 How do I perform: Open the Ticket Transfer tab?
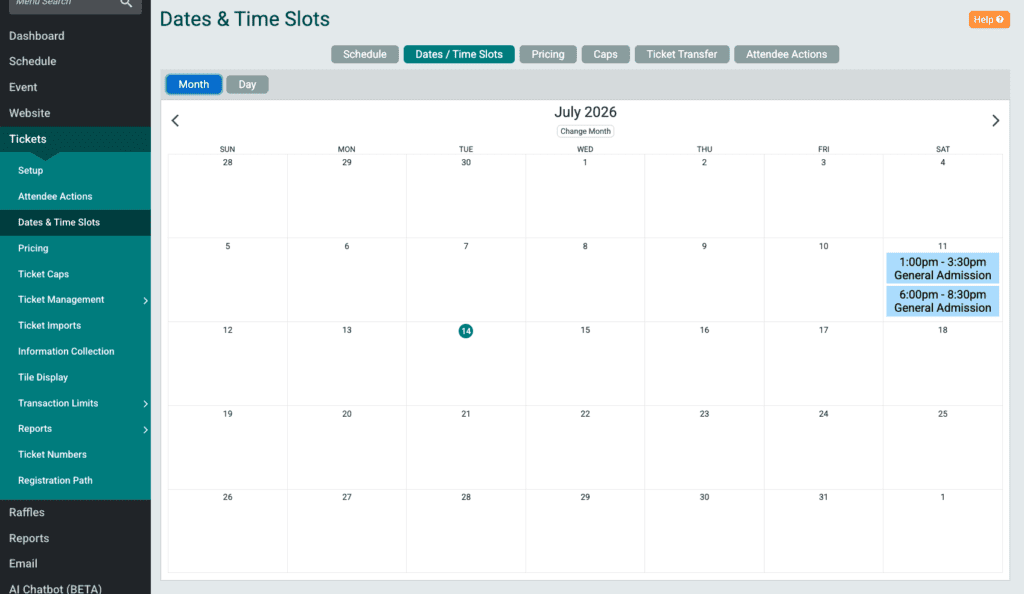pyautogui.click(x=681, y=54)
